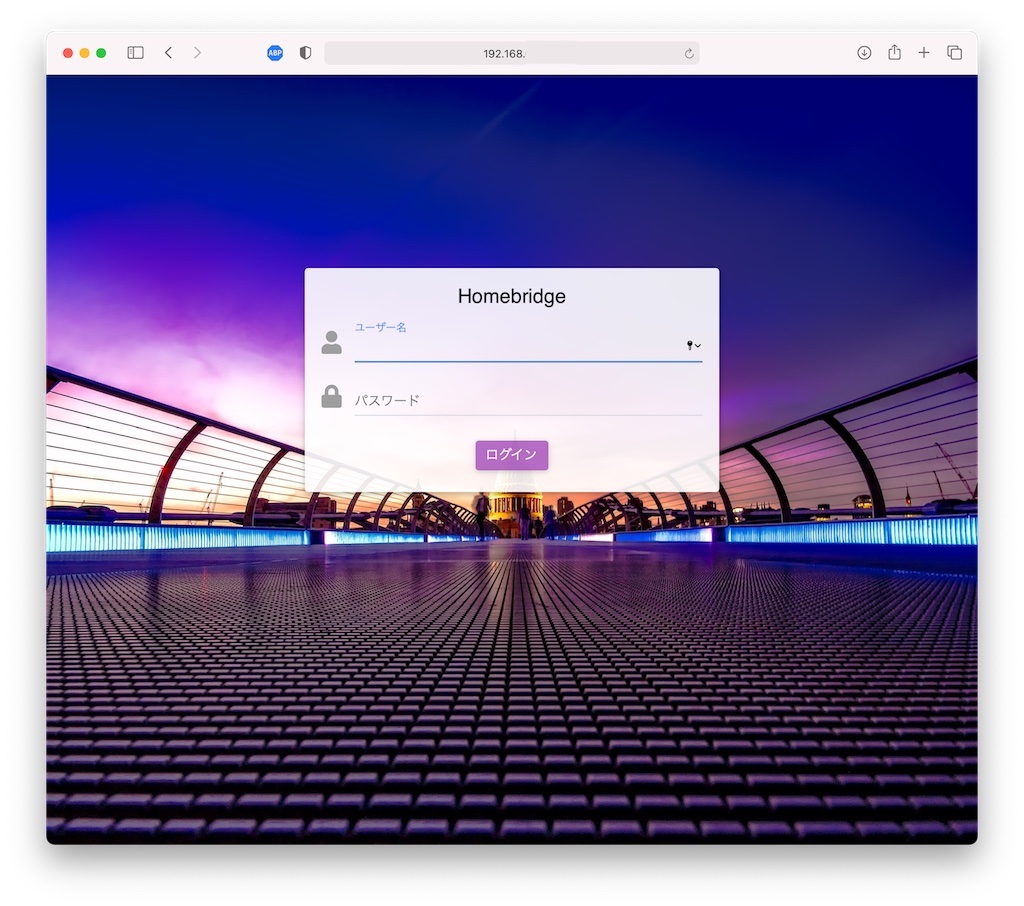Show the tab overview
This screenshot has height=906, width=1024.
pyautogui.click(x=954, y=53)
